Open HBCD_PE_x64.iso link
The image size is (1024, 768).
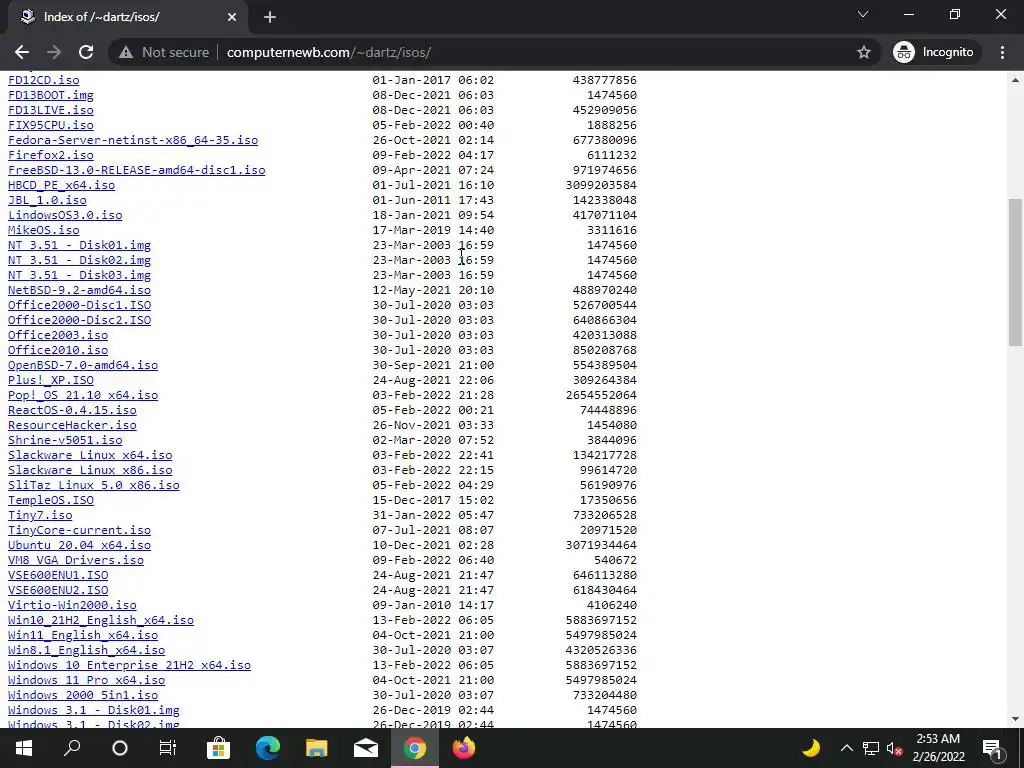(61, 185)
